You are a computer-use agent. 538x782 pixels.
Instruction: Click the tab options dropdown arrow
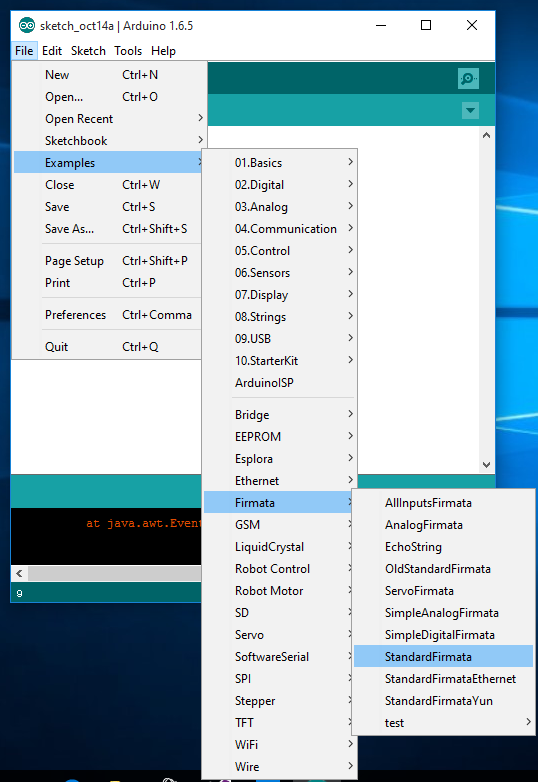tap(470, 110)
